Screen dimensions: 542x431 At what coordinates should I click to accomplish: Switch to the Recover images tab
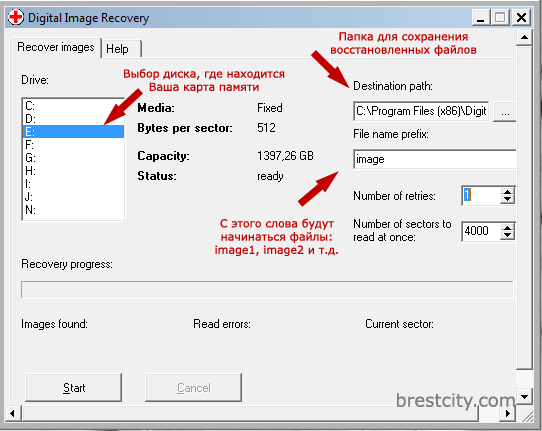(56, 47)
